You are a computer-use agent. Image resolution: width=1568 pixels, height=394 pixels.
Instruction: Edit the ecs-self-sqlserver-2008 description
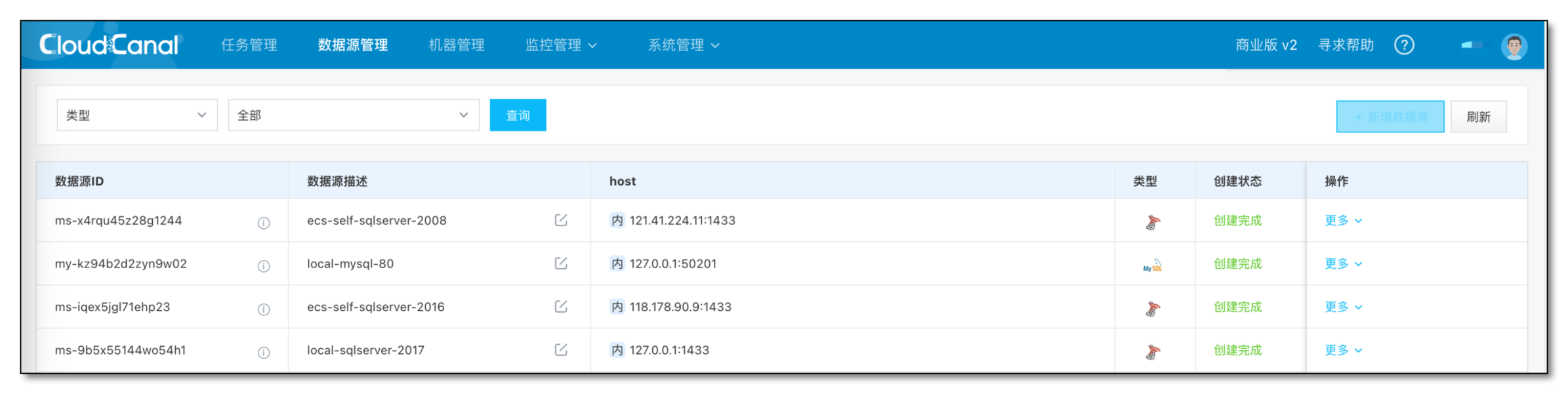click(x=561, y=220)
